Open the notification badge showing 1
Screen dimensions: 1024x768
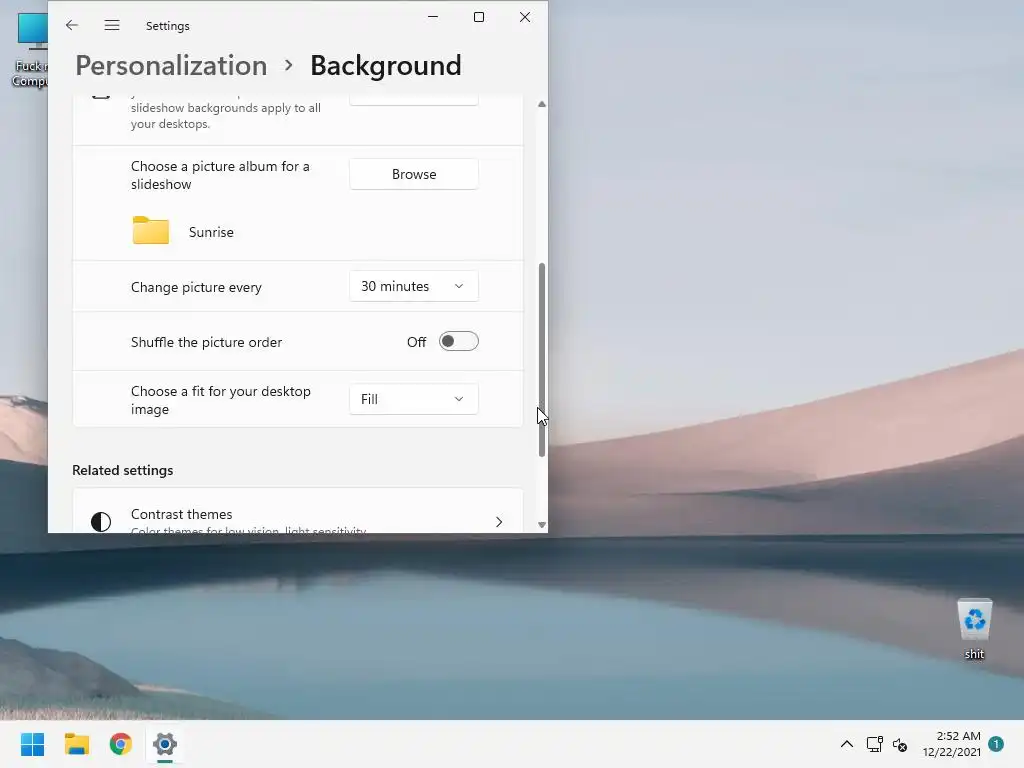pos(996,744)
